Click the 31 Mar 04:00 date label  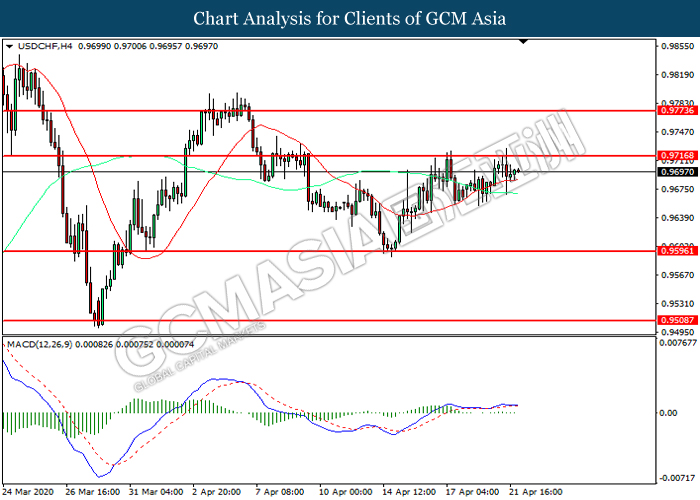click(x=156, y=492)
